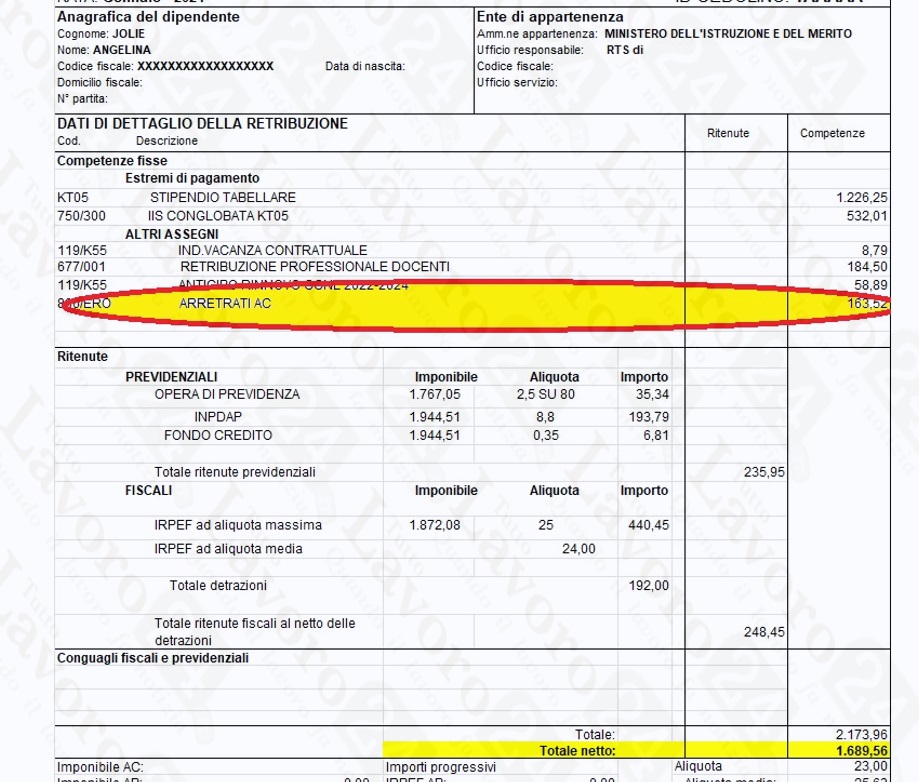
Task: Click the Aliquota value 23,00
Action: 871,766
